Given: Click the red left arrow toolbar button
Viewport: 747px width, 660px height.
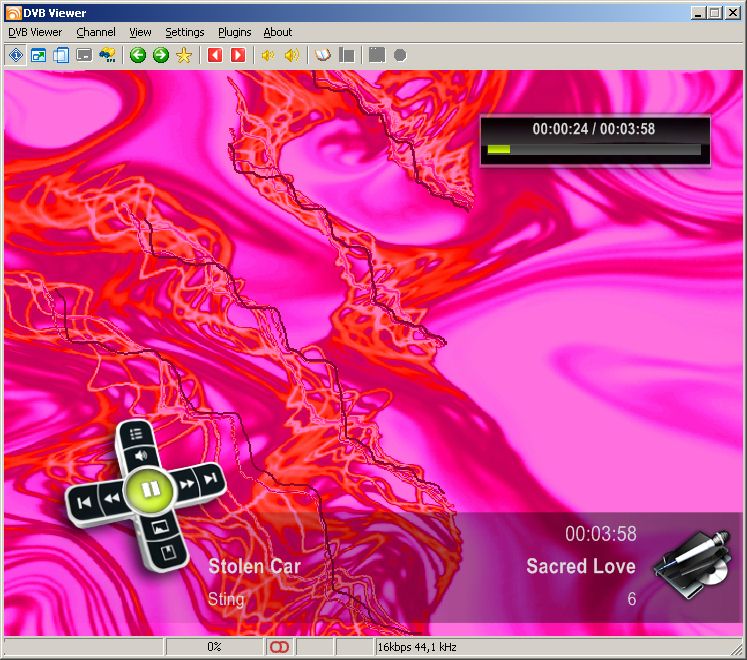Looking at the screenshot, I should (x=215, y=55).
